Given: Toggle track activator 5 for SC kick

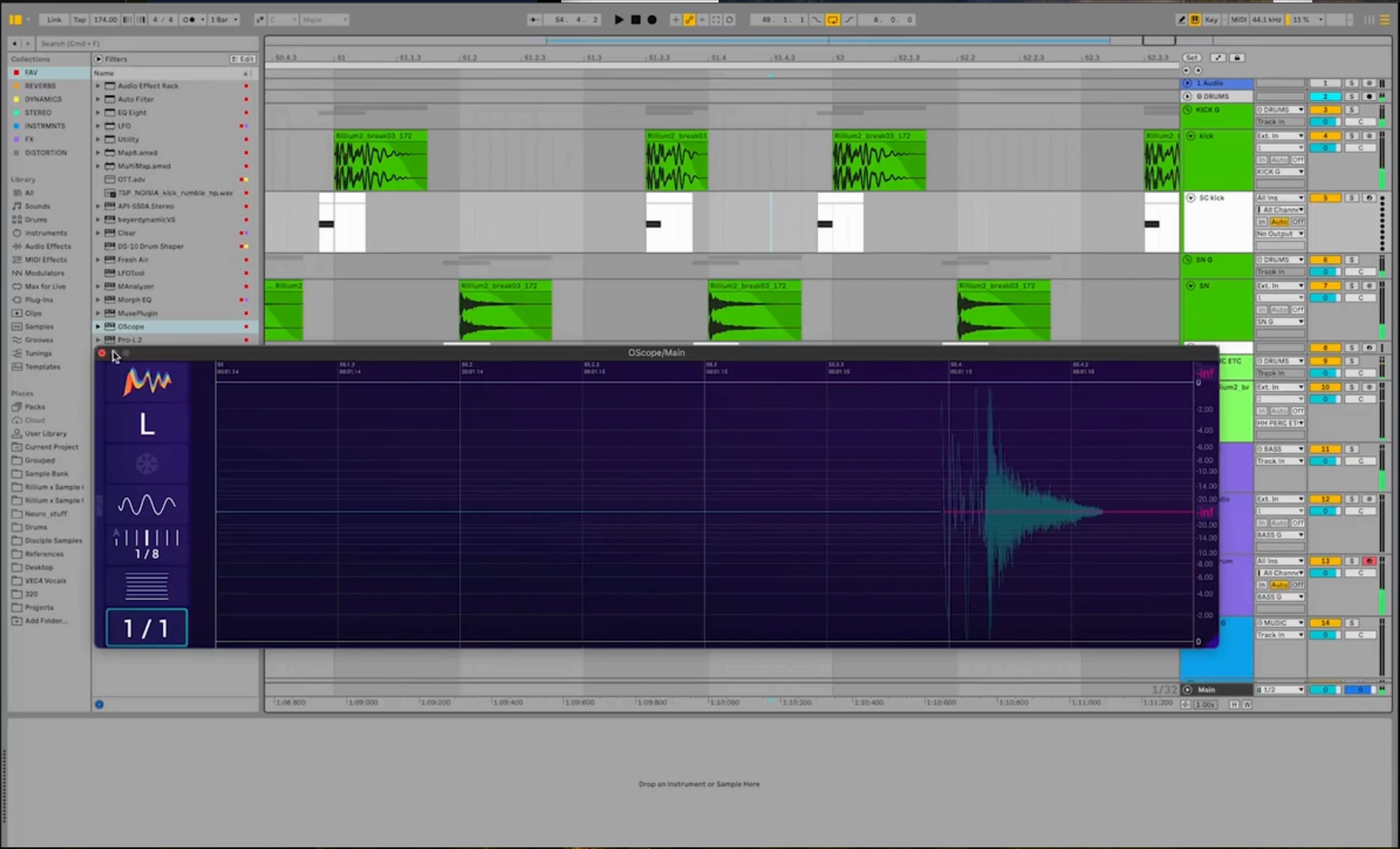Looking at the screenshot, I should 1325,198.
